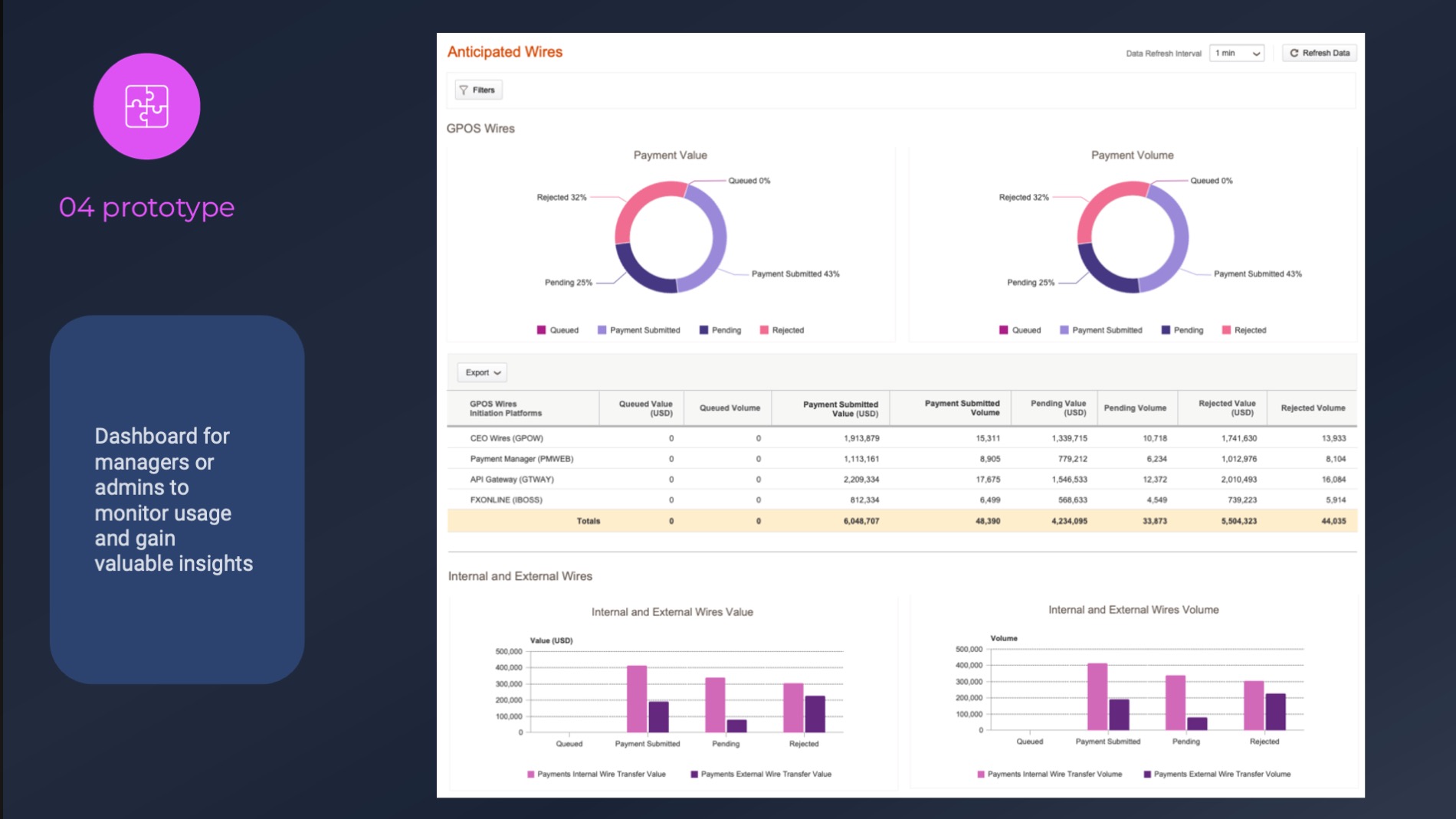Toggle Pending legend in Payment Volume chart
Screen dimensions: 1456x819
[x=1182, y=330]
